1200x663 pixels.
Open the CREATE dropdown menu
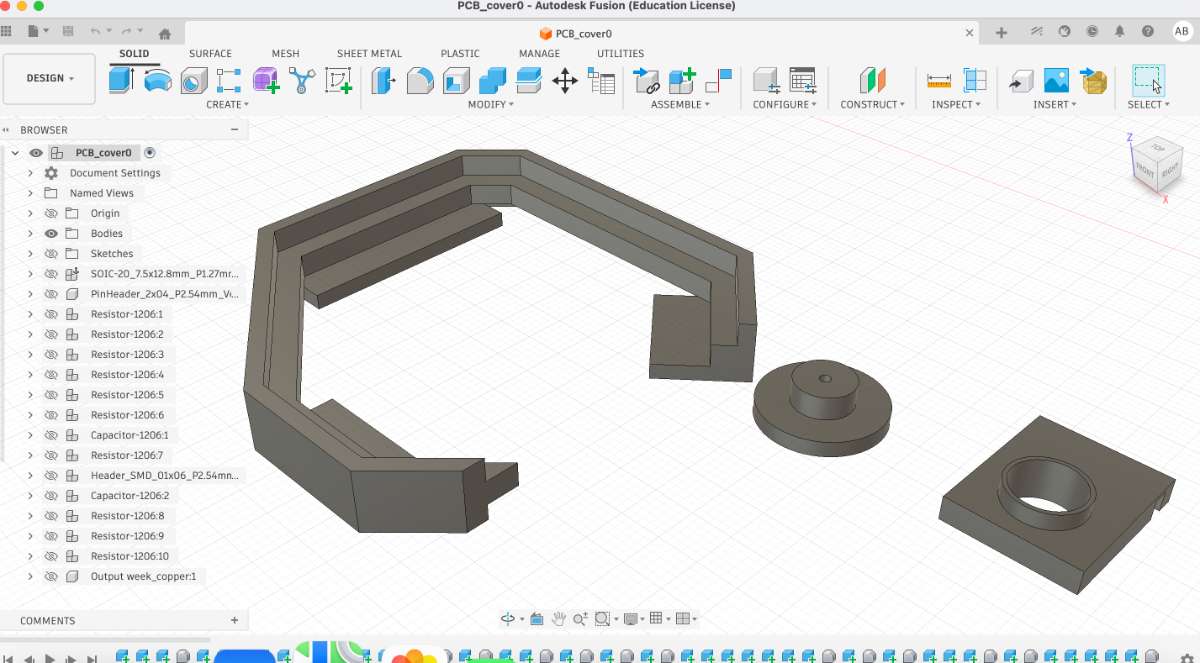click(x=227, y=104)
